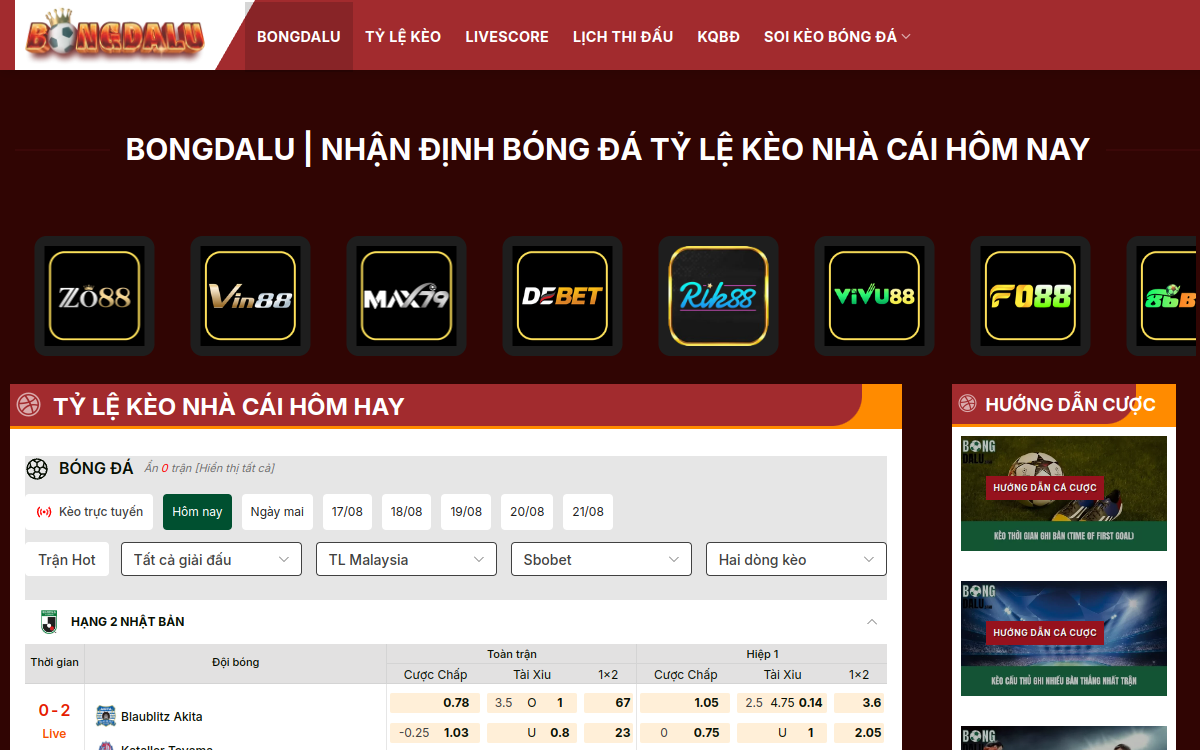
Task: Click the Thời gian column header
Action: point(55,662)
